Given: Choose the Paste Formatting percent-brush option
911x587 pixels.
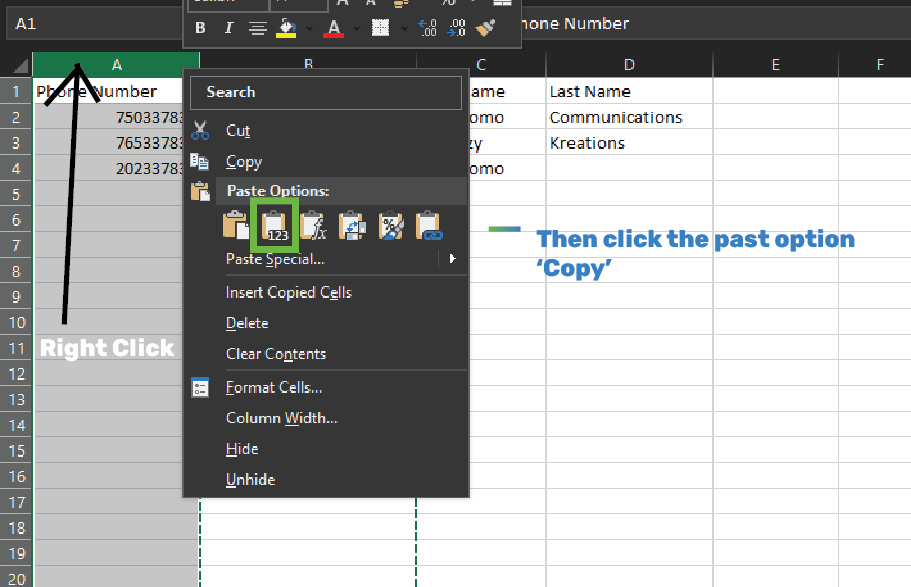Looking at the screenshot, I should coord(391,226).
